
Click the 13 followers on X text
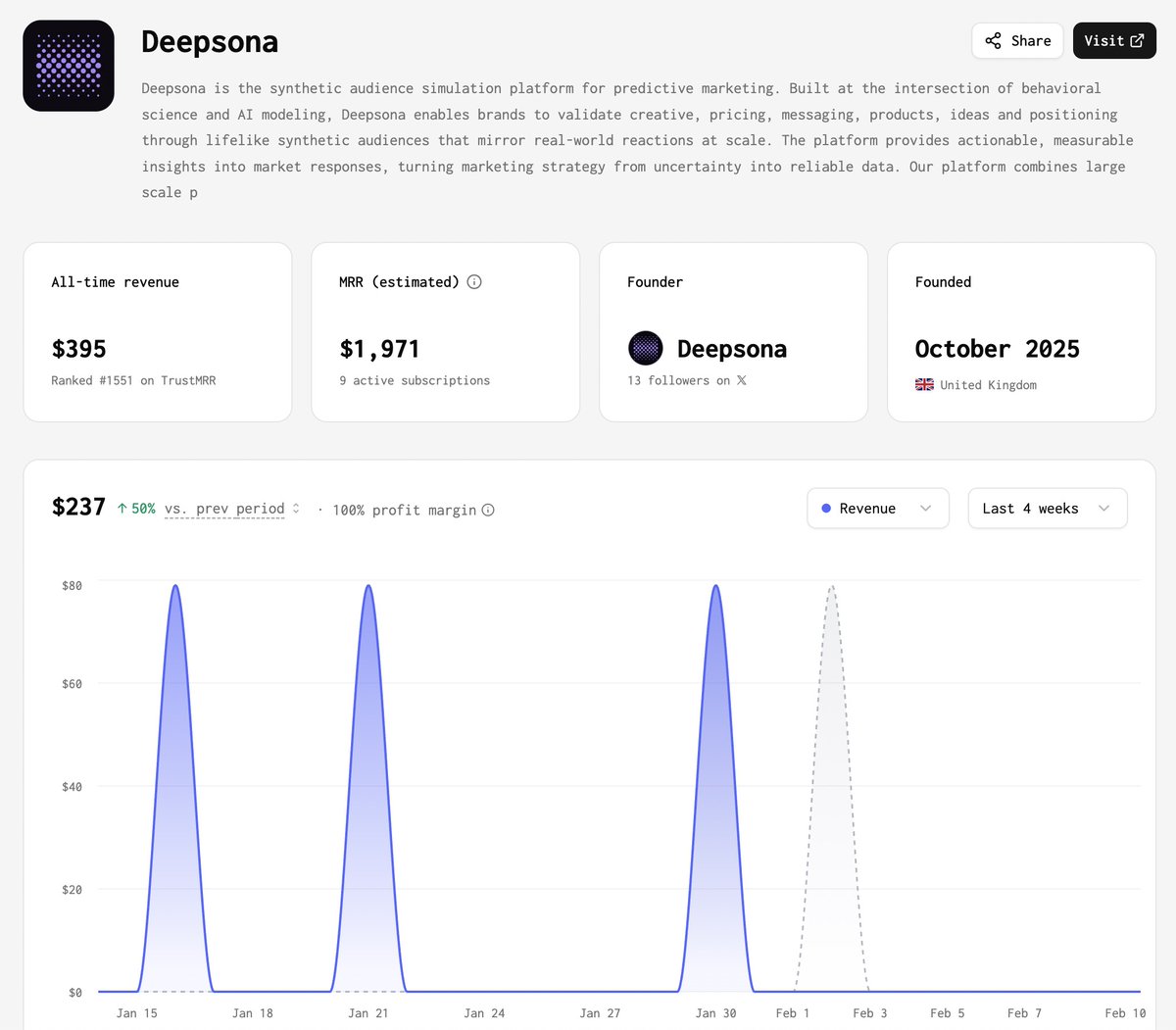(687, 380)
